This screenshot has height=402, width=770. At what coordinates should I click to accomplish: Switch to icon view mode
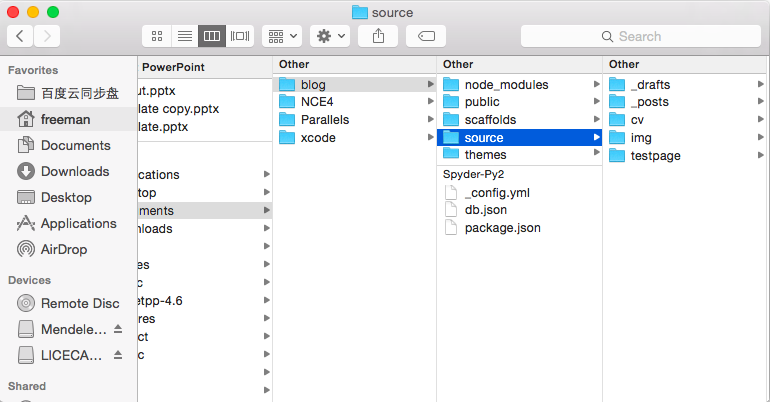coord(157,36)
